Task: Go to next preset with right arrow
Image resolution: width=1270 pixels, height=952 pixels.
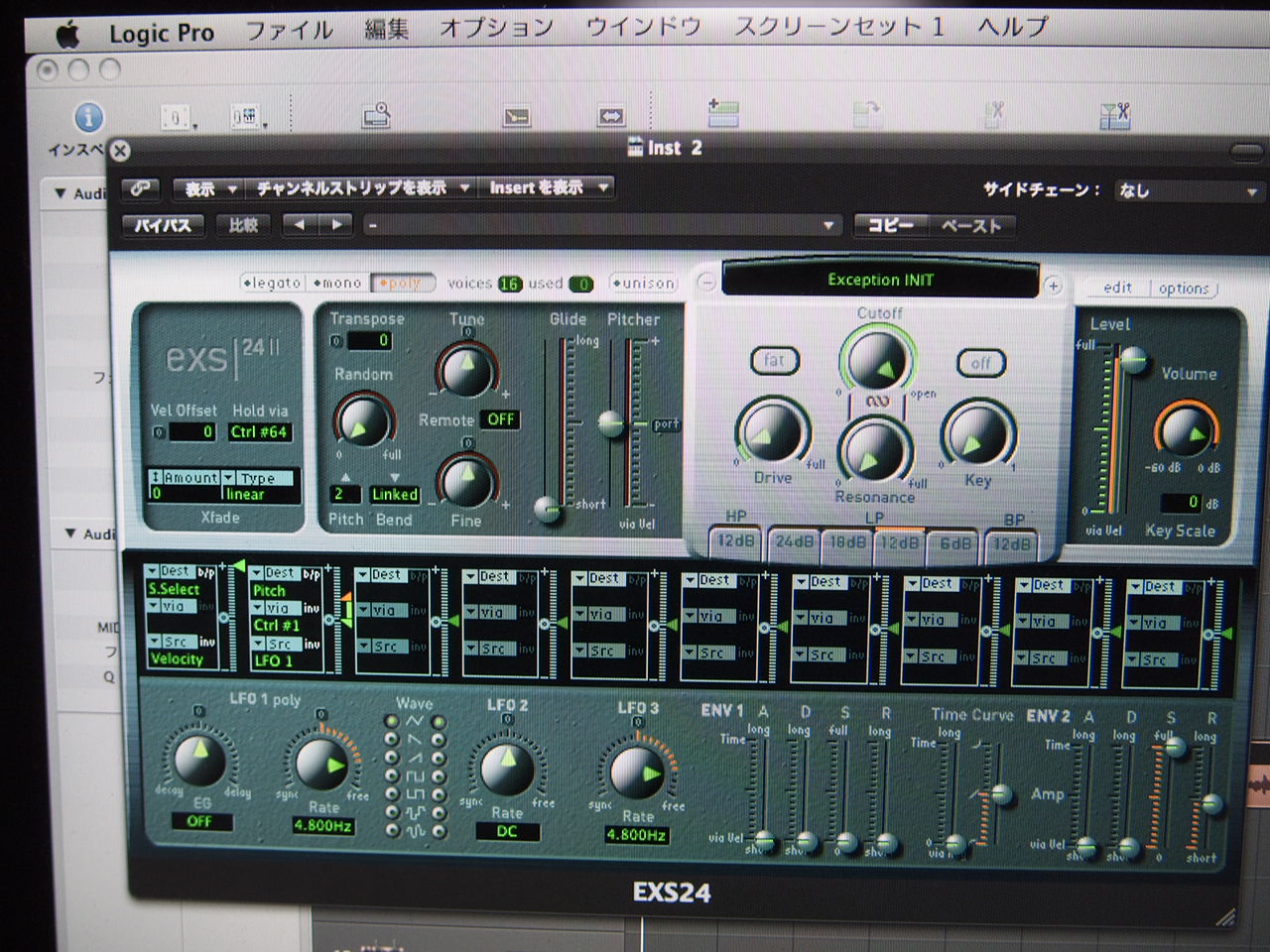Action: tap(336, 225)
